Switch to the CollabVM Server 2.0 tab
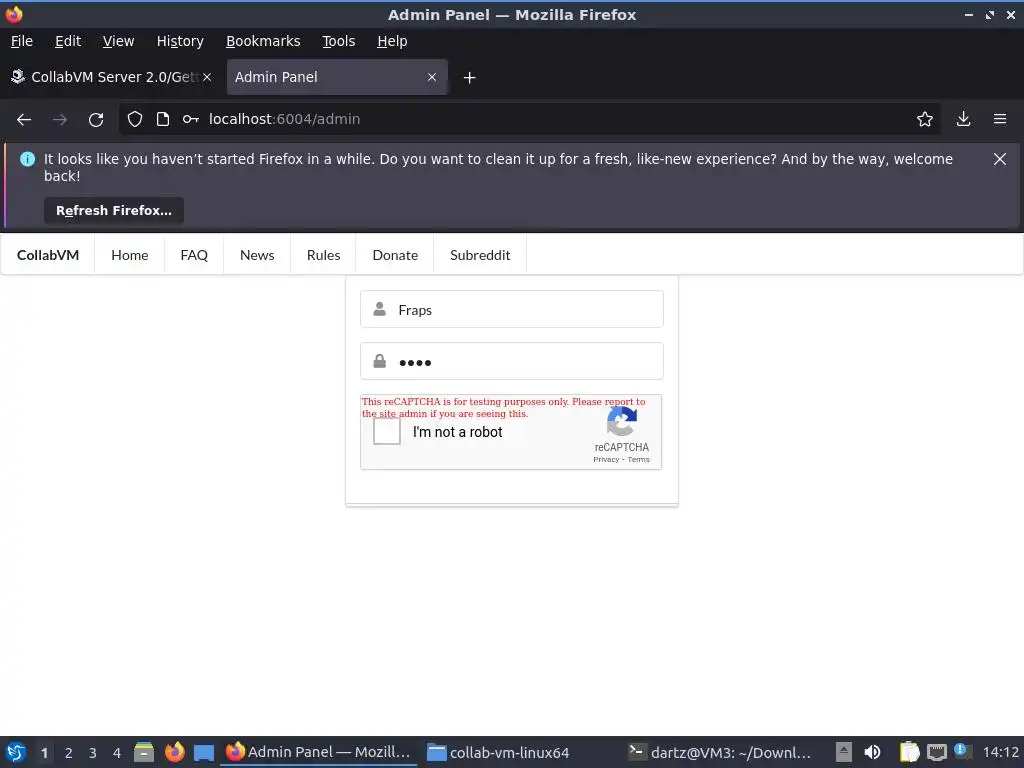1024x768 pixels. (111, 77)
